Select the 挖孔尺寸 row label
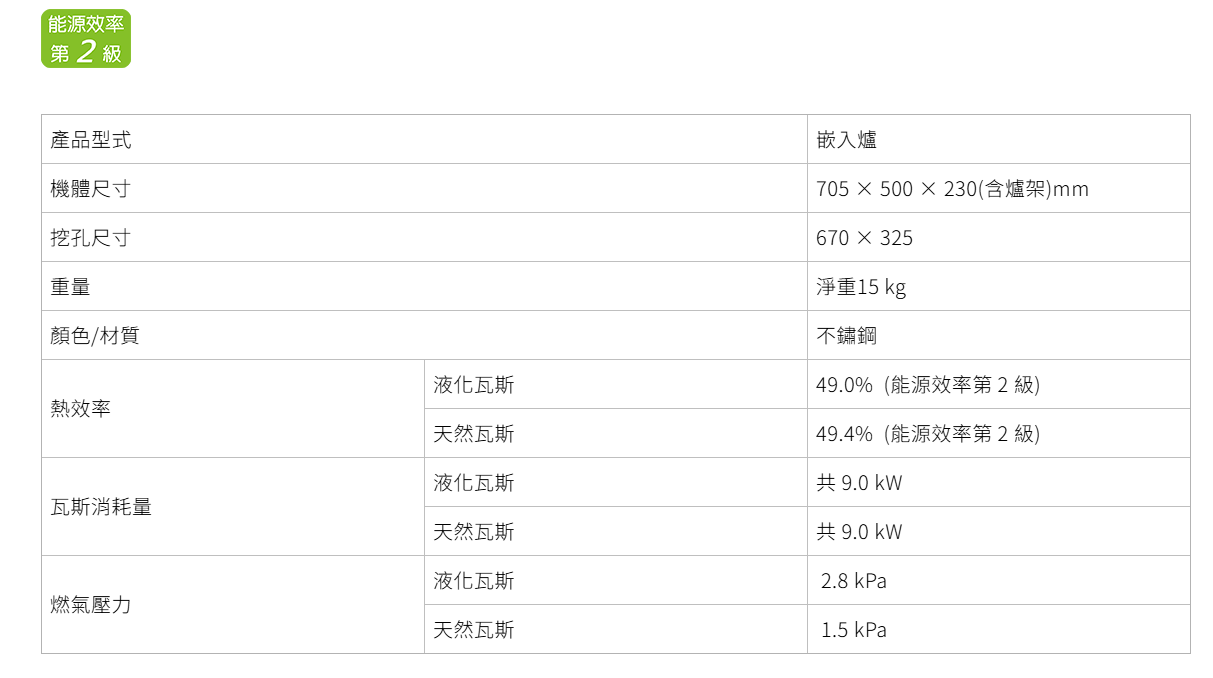The image size is (1213, 678). 424,237
